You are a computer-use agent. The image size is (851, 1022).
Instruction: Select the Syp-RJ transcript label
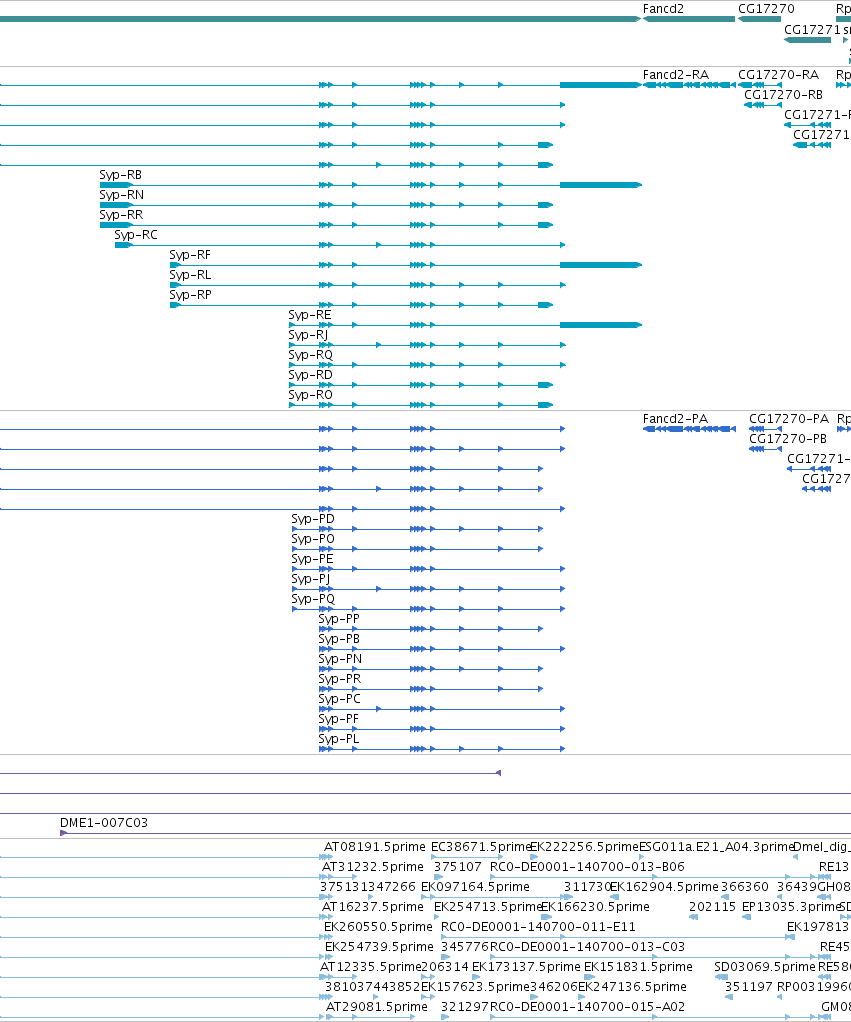[x=308, y=335]
